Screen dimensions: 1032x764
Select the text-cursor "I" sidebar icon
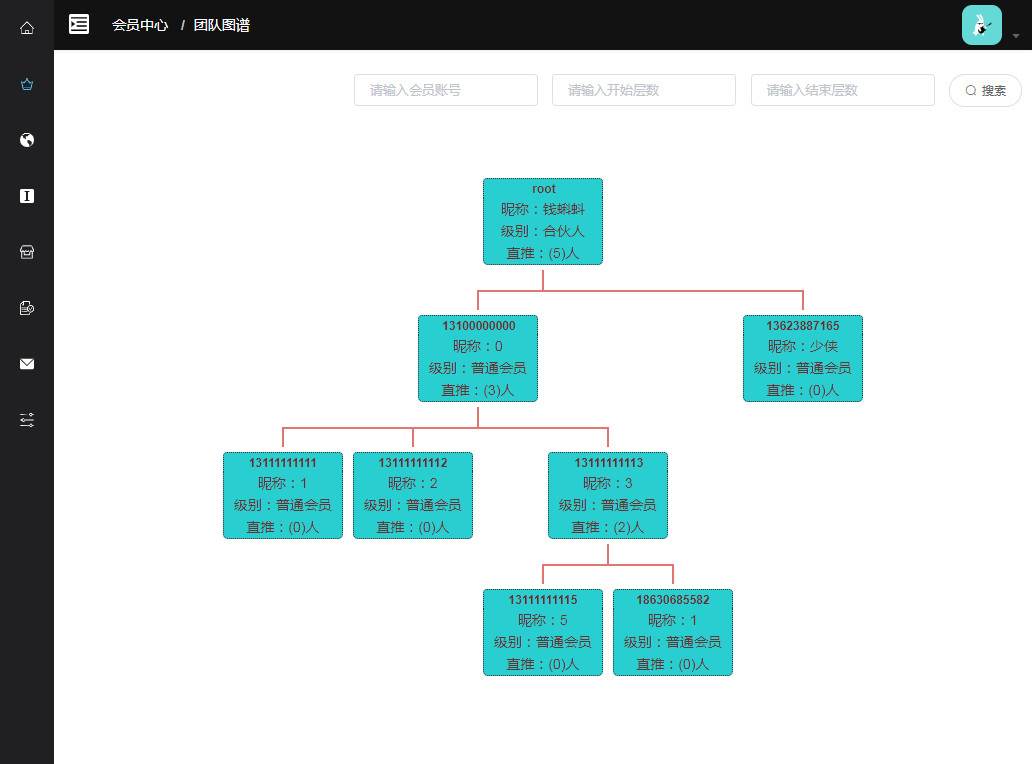click(27, 196)
